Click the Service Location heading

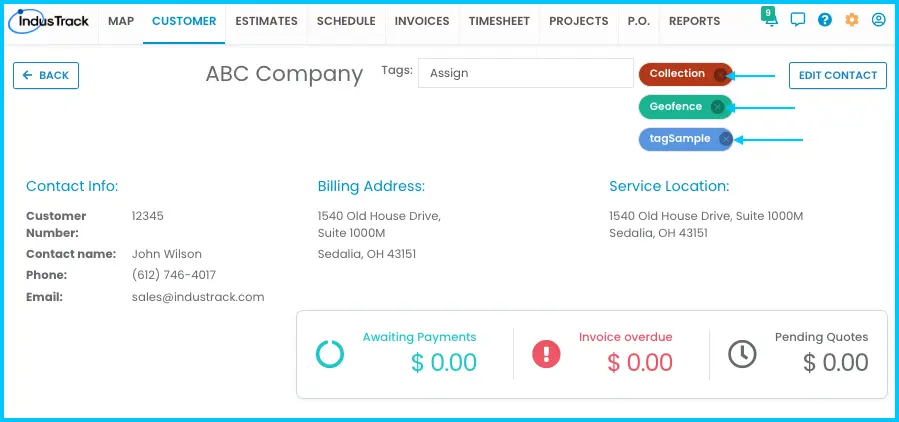point(669,186)
